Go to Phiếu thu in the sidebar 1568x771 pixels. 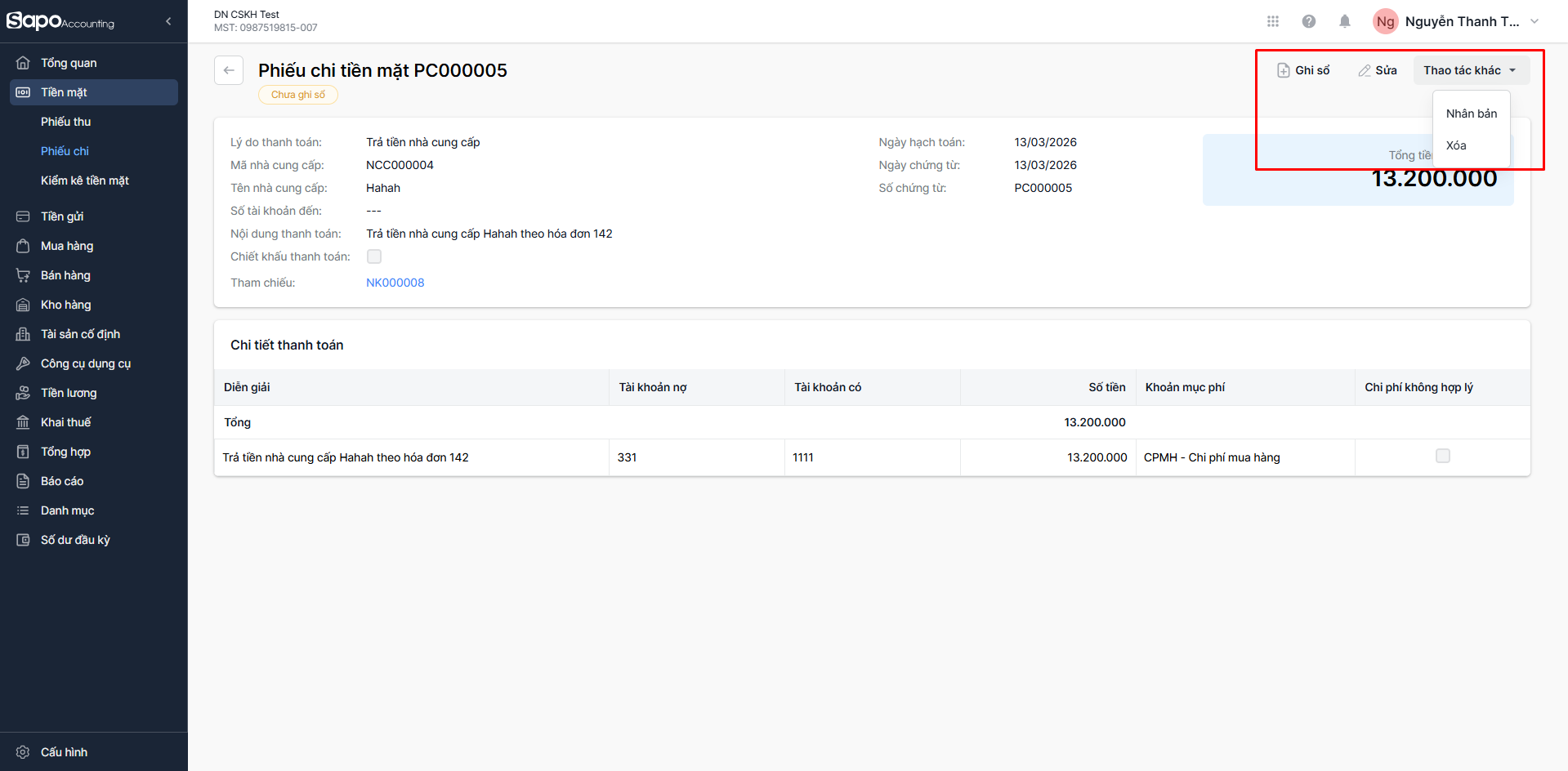pyautogui.click(x=66, y=122)
